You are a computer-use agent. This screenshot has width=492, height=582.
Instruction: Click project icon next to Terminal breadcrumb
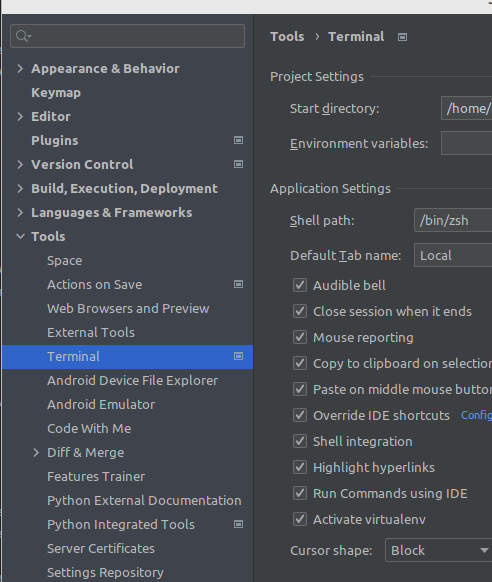coord(402,37)
